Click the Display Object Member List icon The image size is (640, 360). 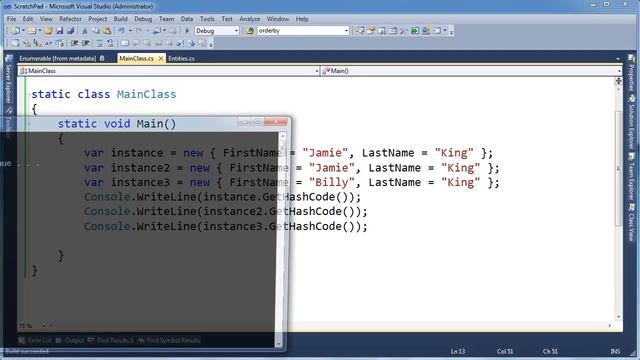(15, 43)
